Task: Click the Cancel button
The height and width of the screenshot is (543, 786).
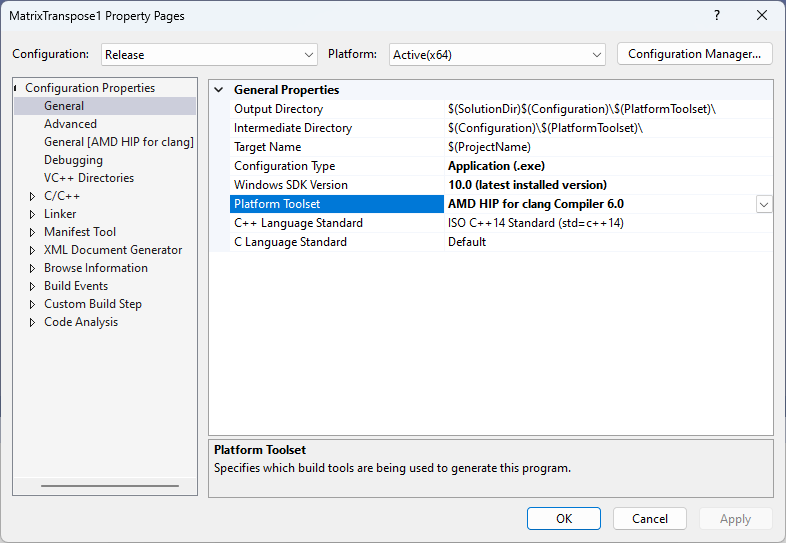Action: tap(650, 519)
